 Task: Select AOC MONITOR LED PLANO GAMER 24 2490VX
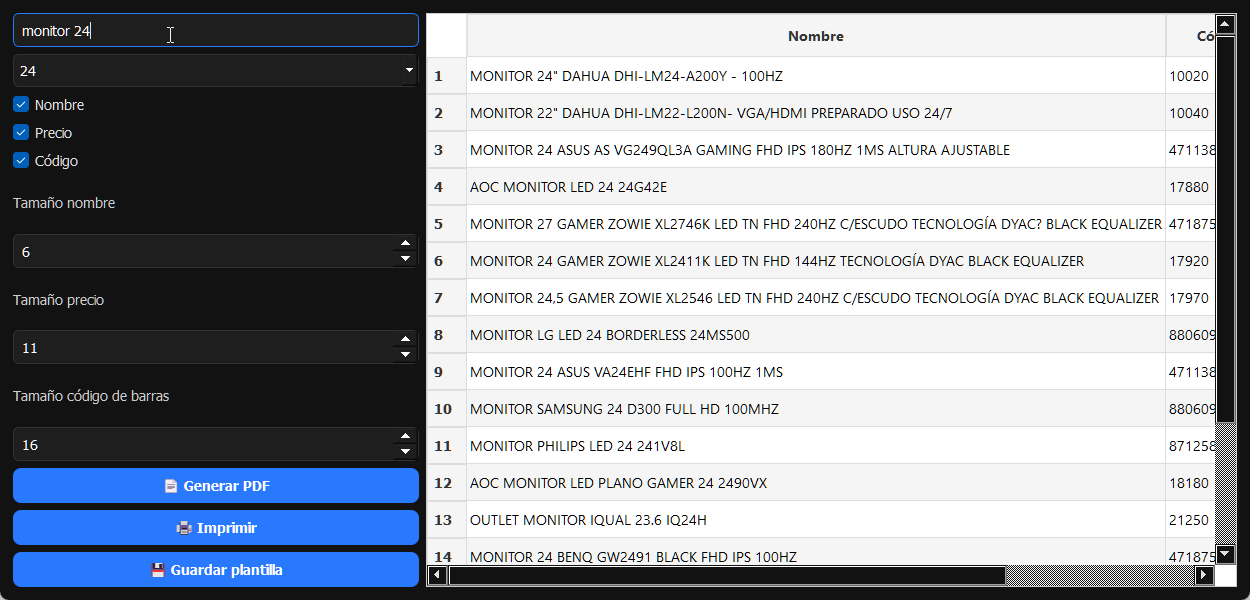(816, 483)
